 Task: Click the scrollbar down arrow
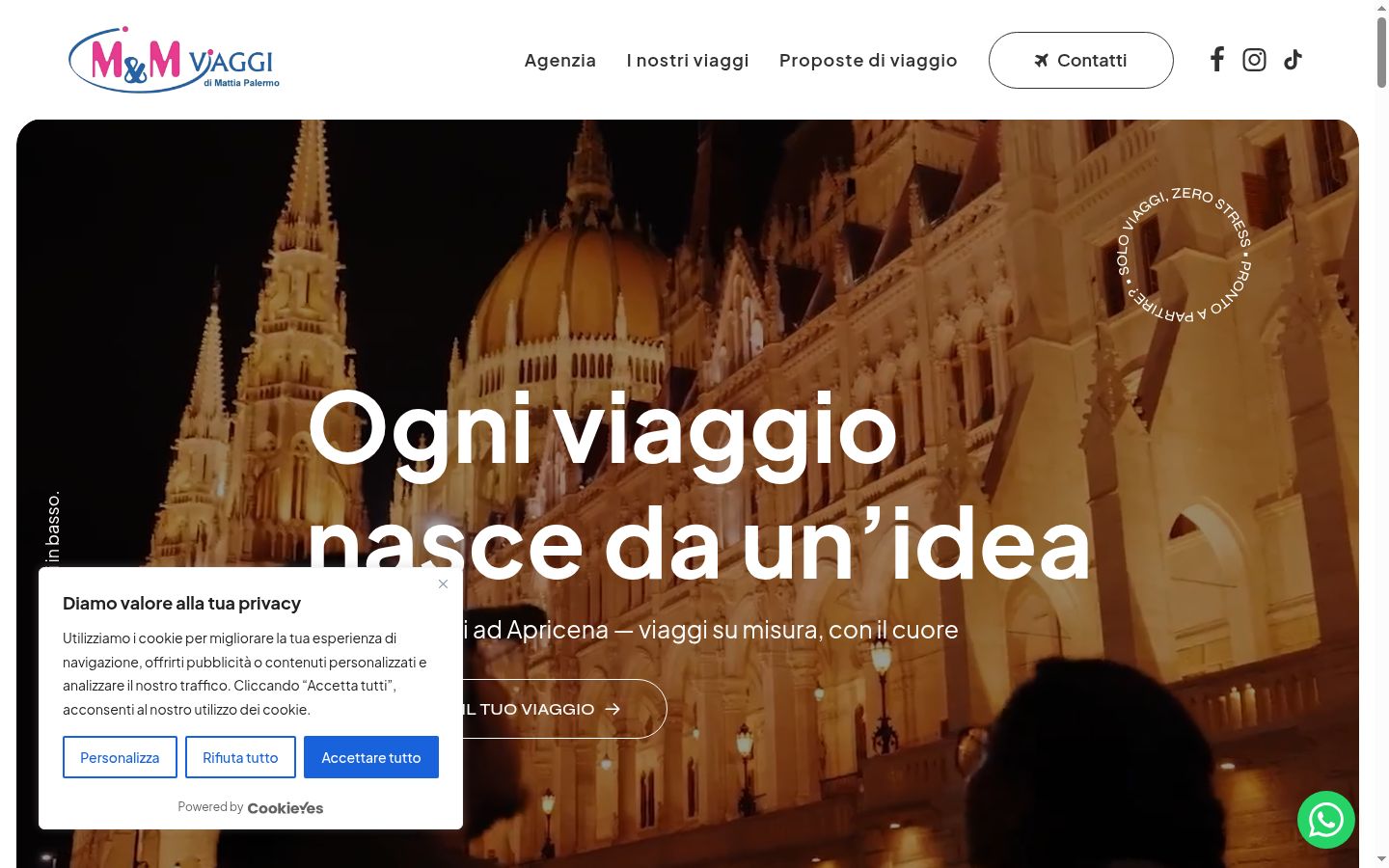click(1381, 858)
